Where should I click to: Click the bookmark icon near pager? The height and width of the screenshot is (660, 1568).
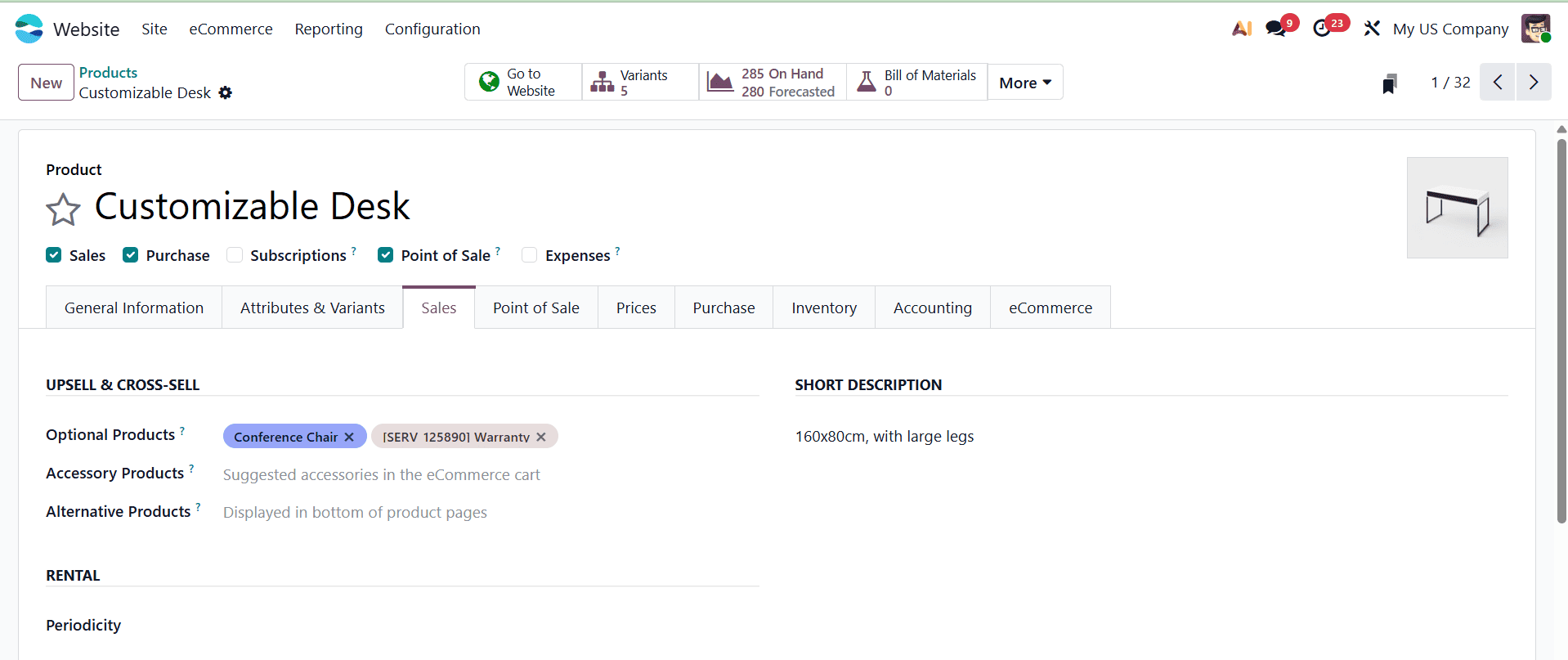1389,83
